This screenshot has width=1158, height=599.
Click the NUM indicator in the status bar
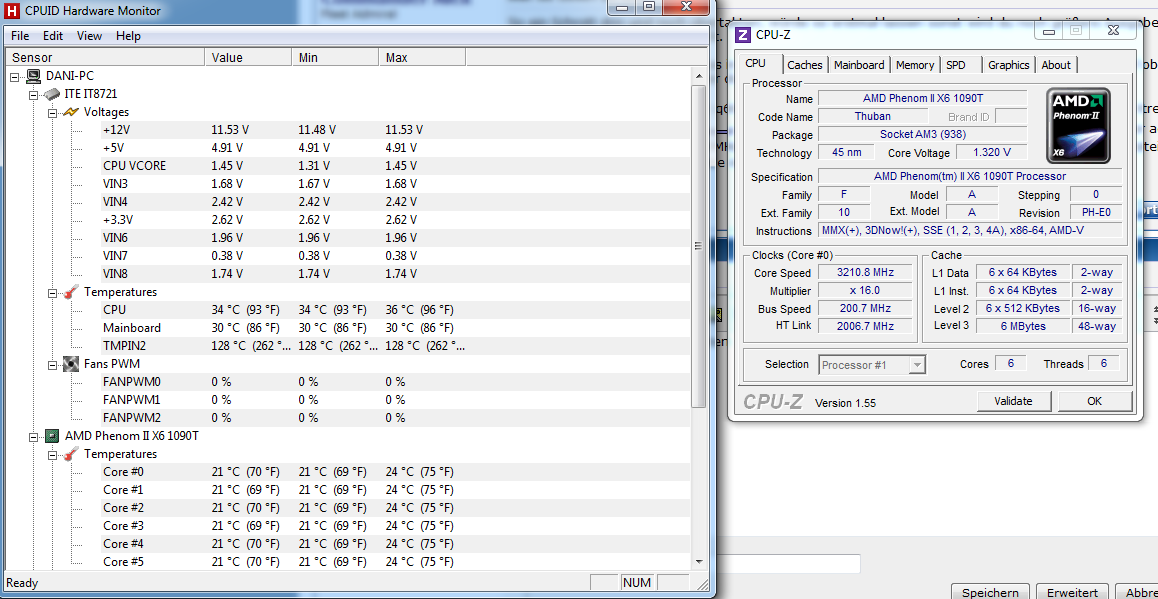click(637, 583)
